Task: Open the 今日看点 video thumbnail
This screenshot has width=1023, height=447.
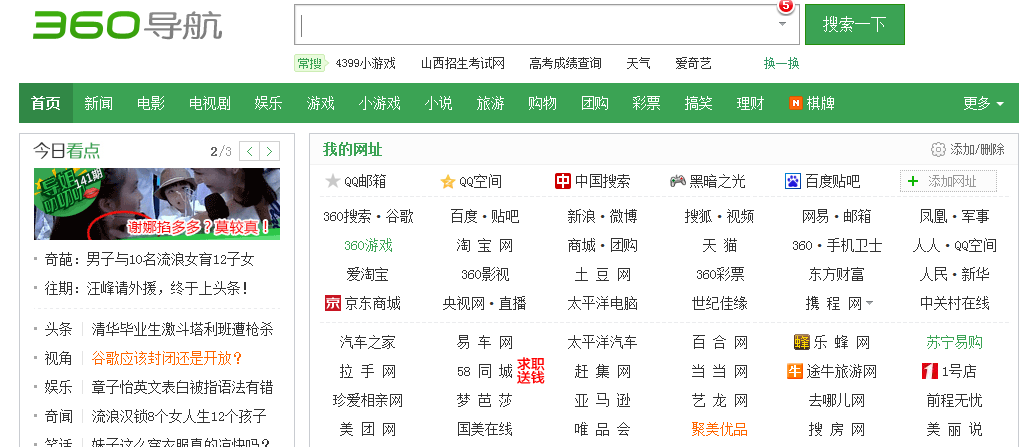Action: click(157, 204)
